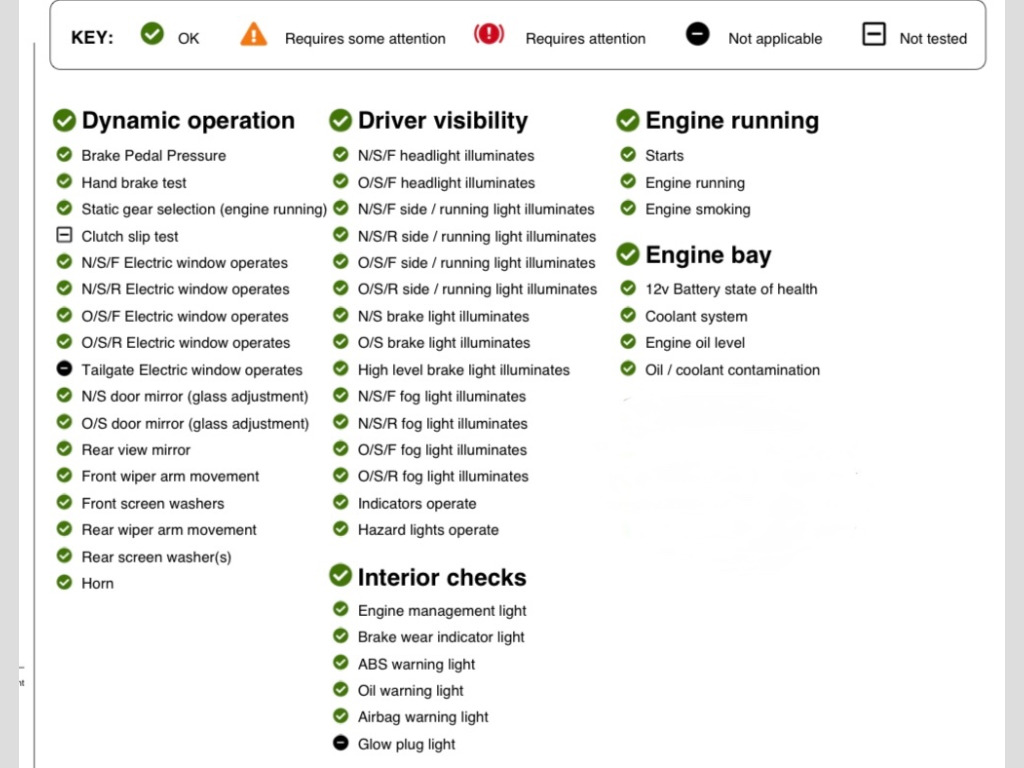Viewport: 1024px width, 768px height.
Task: Click check icon next to Airbag warning light
Action: point(340,716)
